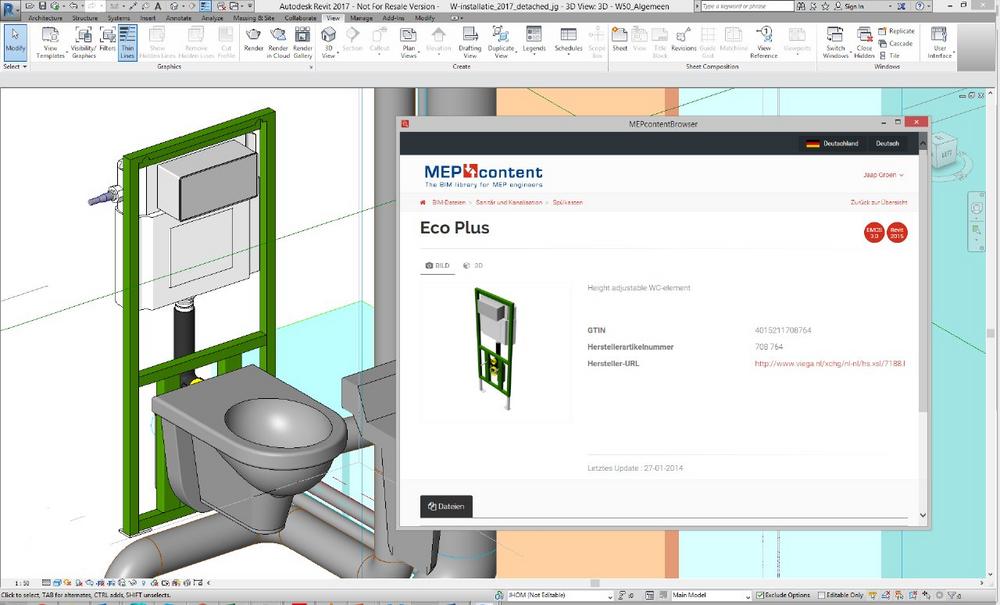Click the Render icon in the ribbon

(x=254, y=40)
